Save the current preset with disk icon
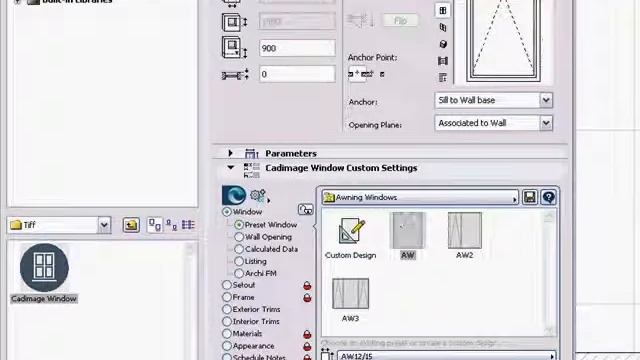640x360 pixels. pyautogui.click(x=530, y=197)
